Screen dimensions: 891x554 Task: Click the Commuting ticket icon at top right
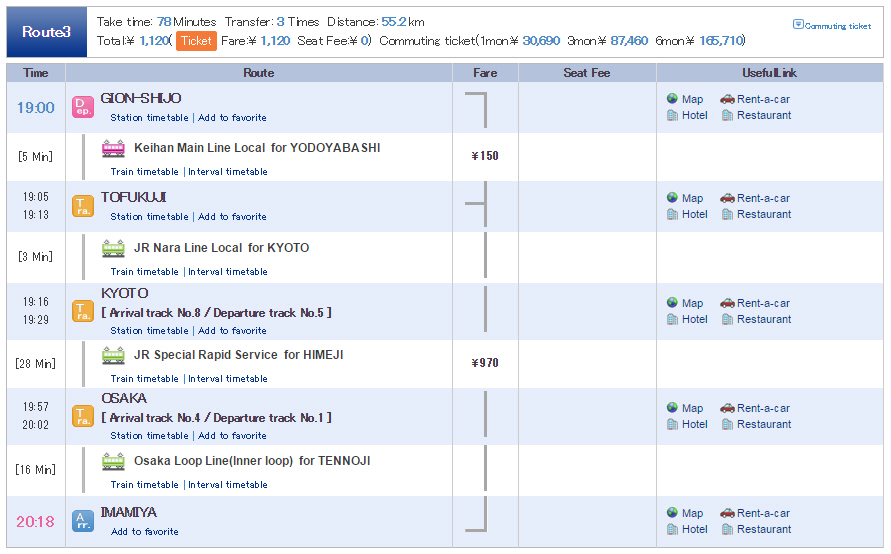[x=798, y=24]
